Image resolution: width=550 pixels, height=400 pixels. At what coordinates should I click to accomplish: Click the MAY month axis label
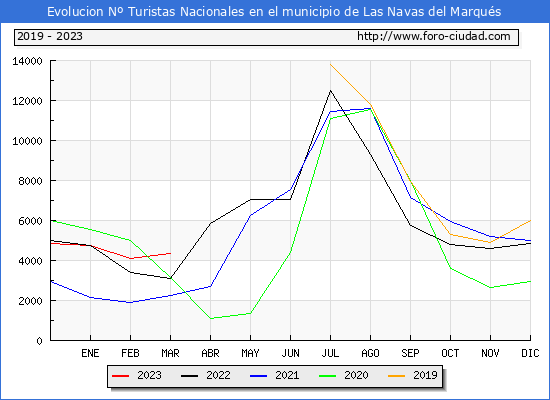pos(250,353)
